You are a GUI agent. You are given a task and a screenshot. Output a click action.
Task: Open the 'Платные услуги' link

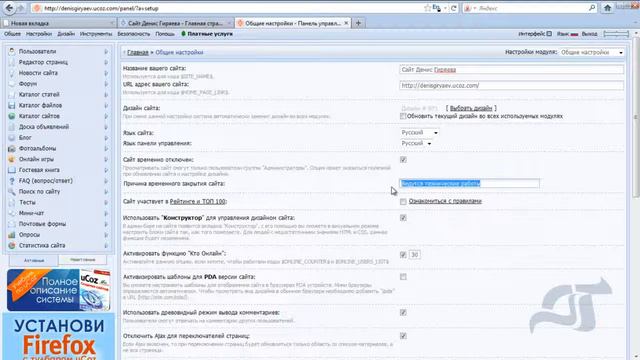(210, 34)
